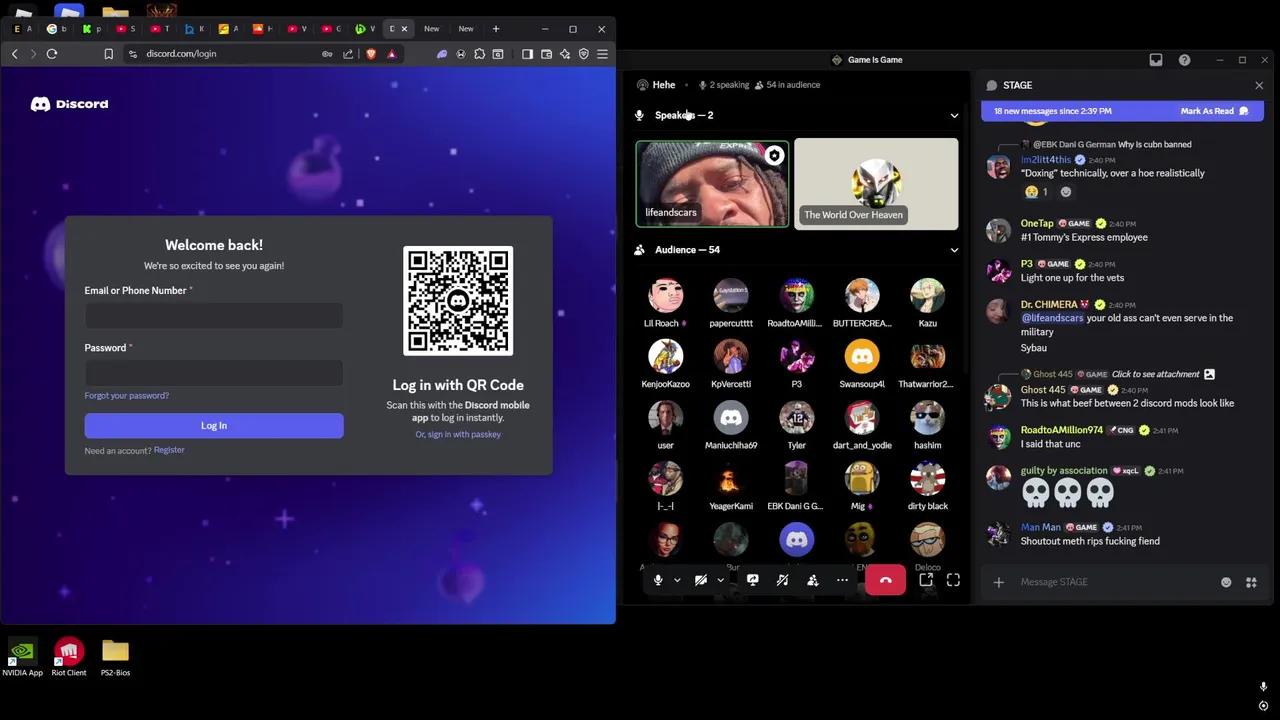Image resolution: width=1280 pixels, height=720 pixels.
Task: Open the PS2-Bios desktop folder
Action: click(115, 658)
